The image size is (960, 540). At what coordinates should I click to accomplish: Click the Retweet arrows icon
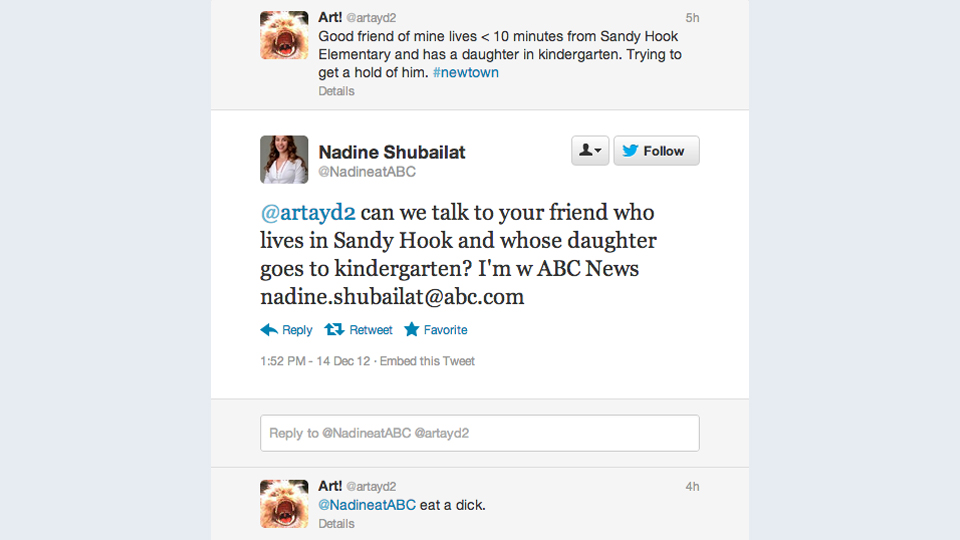335,330
